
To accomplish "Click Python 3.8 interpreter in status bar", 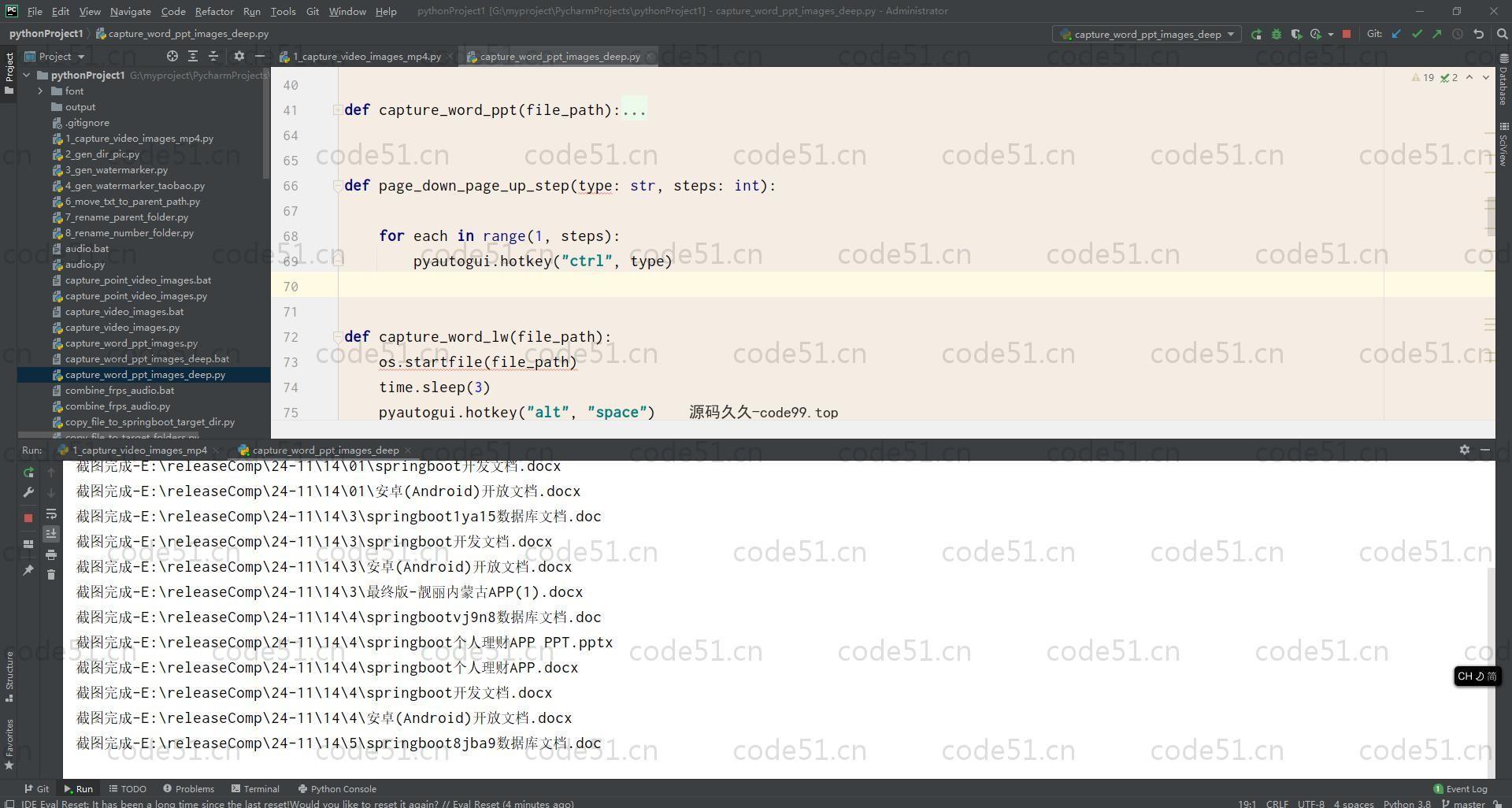I will 1407,803.
